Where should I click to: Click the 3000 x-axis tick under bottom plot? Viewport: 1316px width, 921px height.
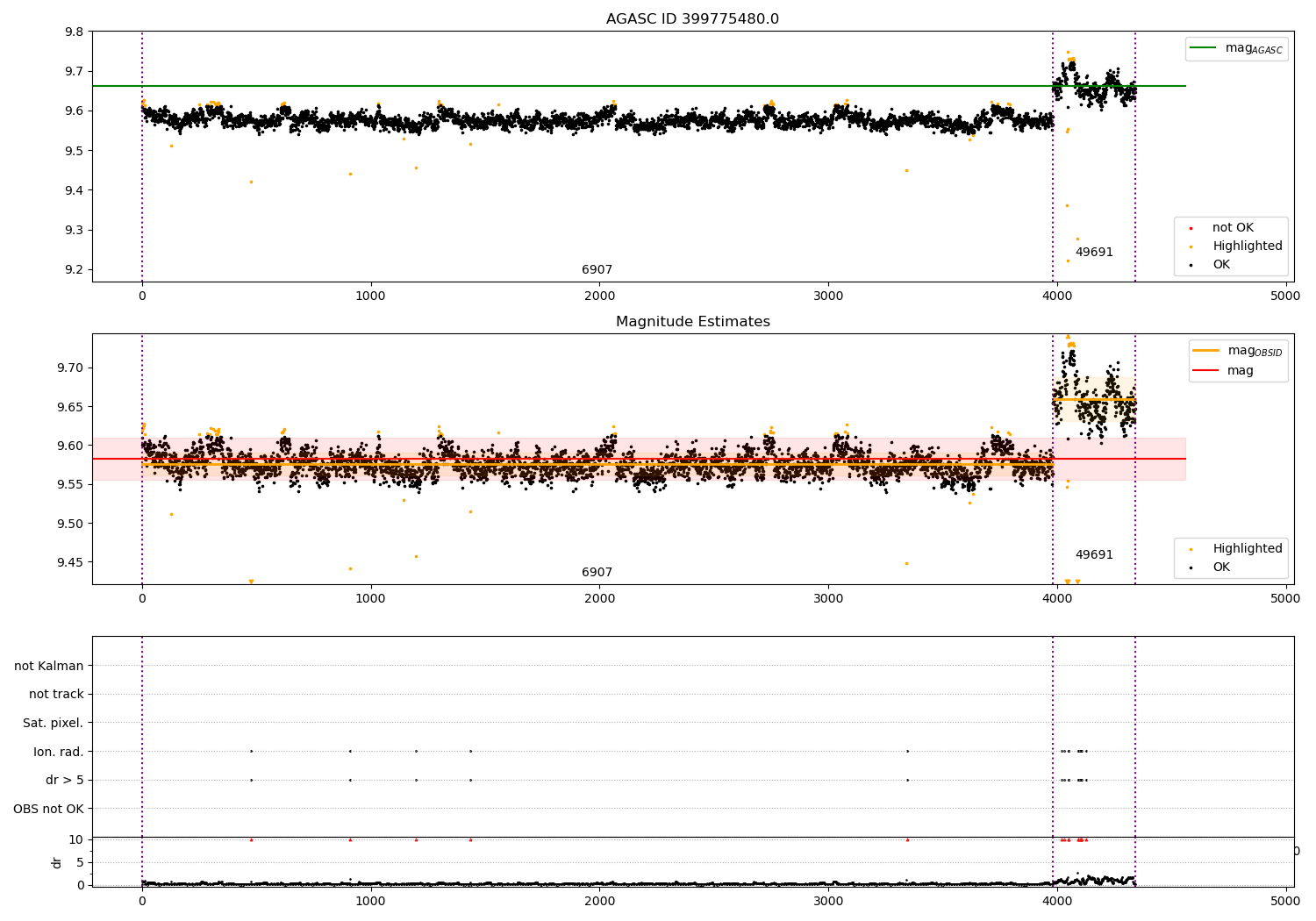click(828, 901)
